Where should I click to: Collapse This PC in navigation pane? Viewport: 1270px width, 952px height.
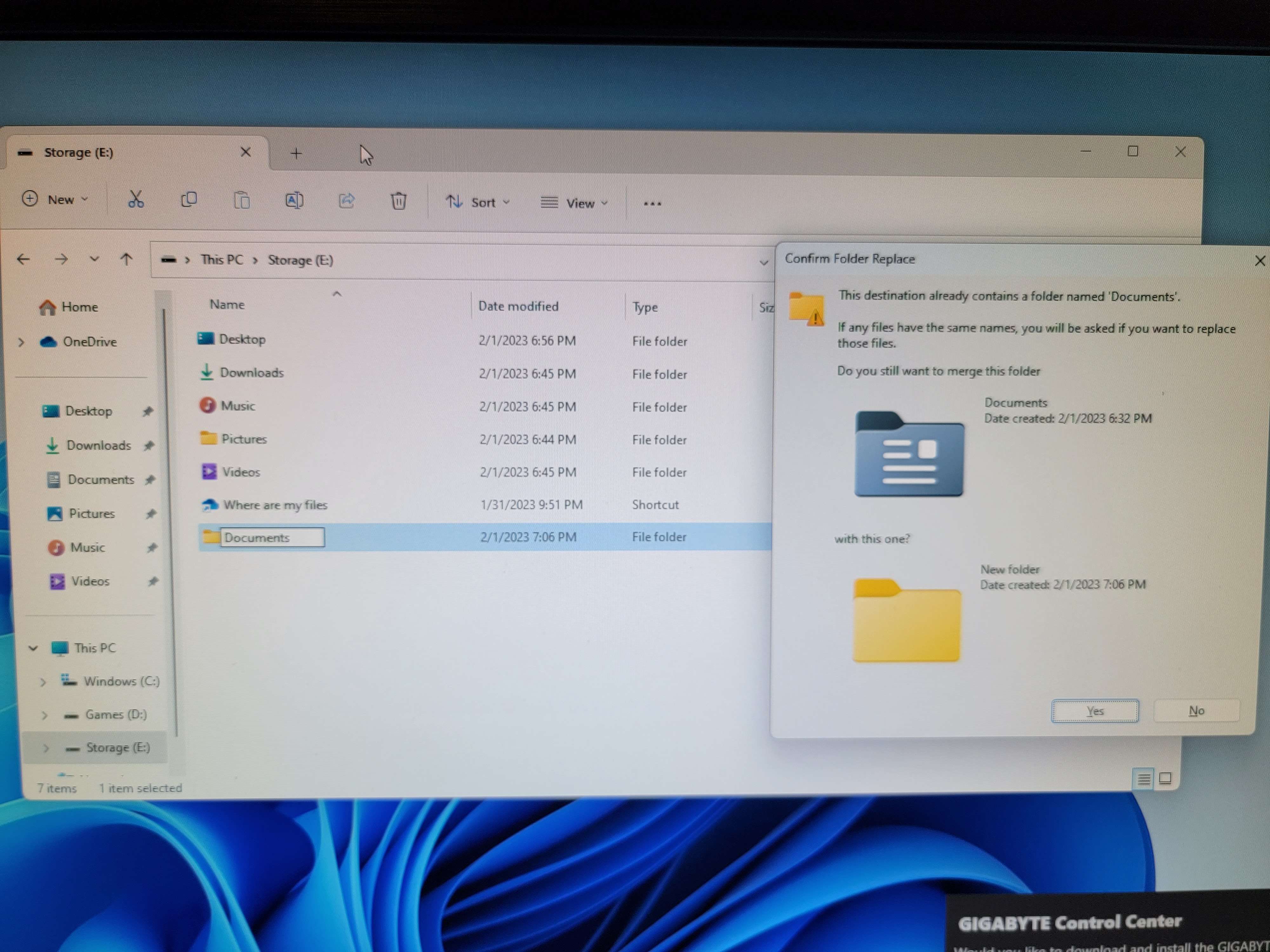(33, 648)
